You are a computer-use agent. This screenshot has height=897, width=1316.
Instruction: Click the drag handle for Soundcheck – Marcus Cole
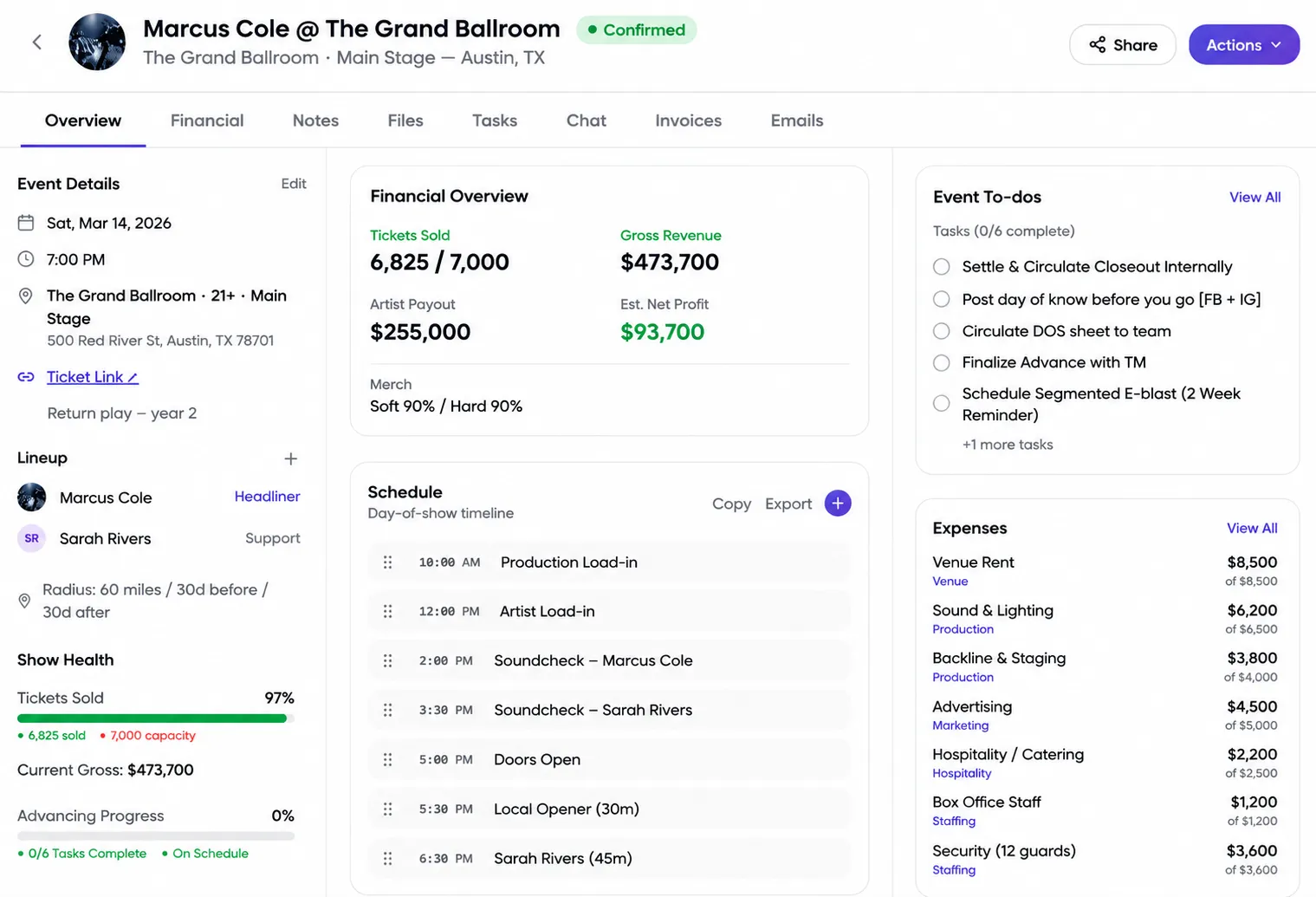tap(387, 661)
